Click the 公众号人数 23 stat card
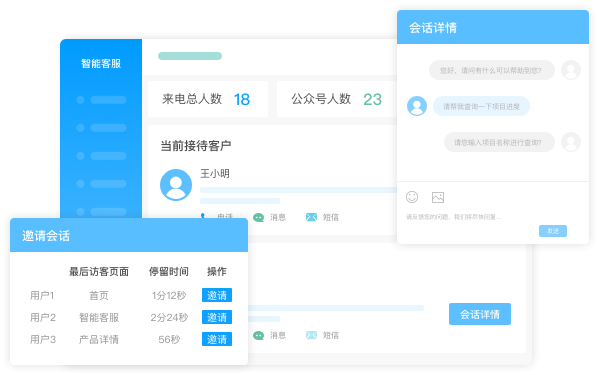This screenshot has width=599, height=375. pyautogui.click(x=337, y=99)
